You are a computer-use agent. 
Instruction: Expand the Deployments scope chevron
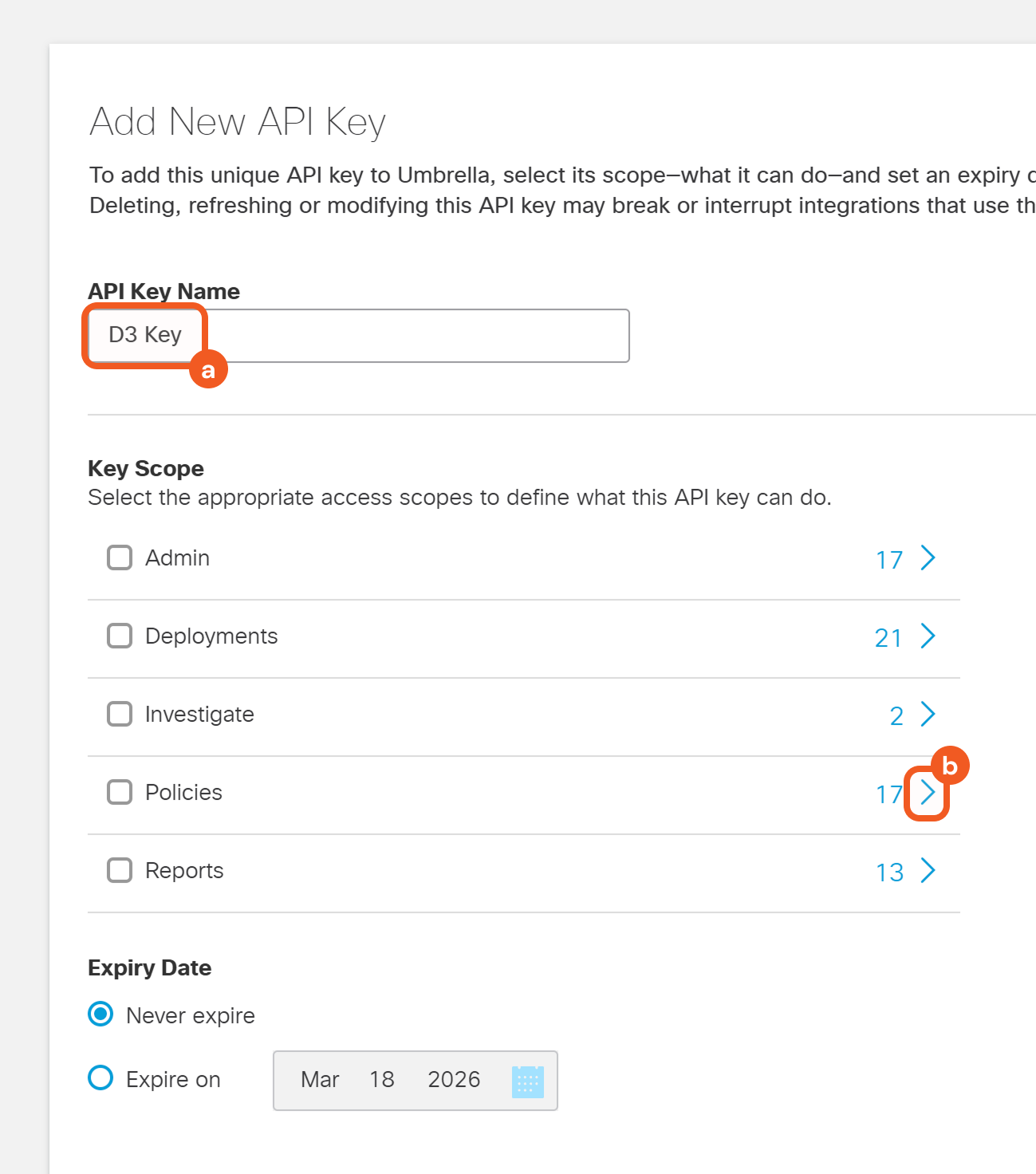pyautogui.click(x=928, y=636)
